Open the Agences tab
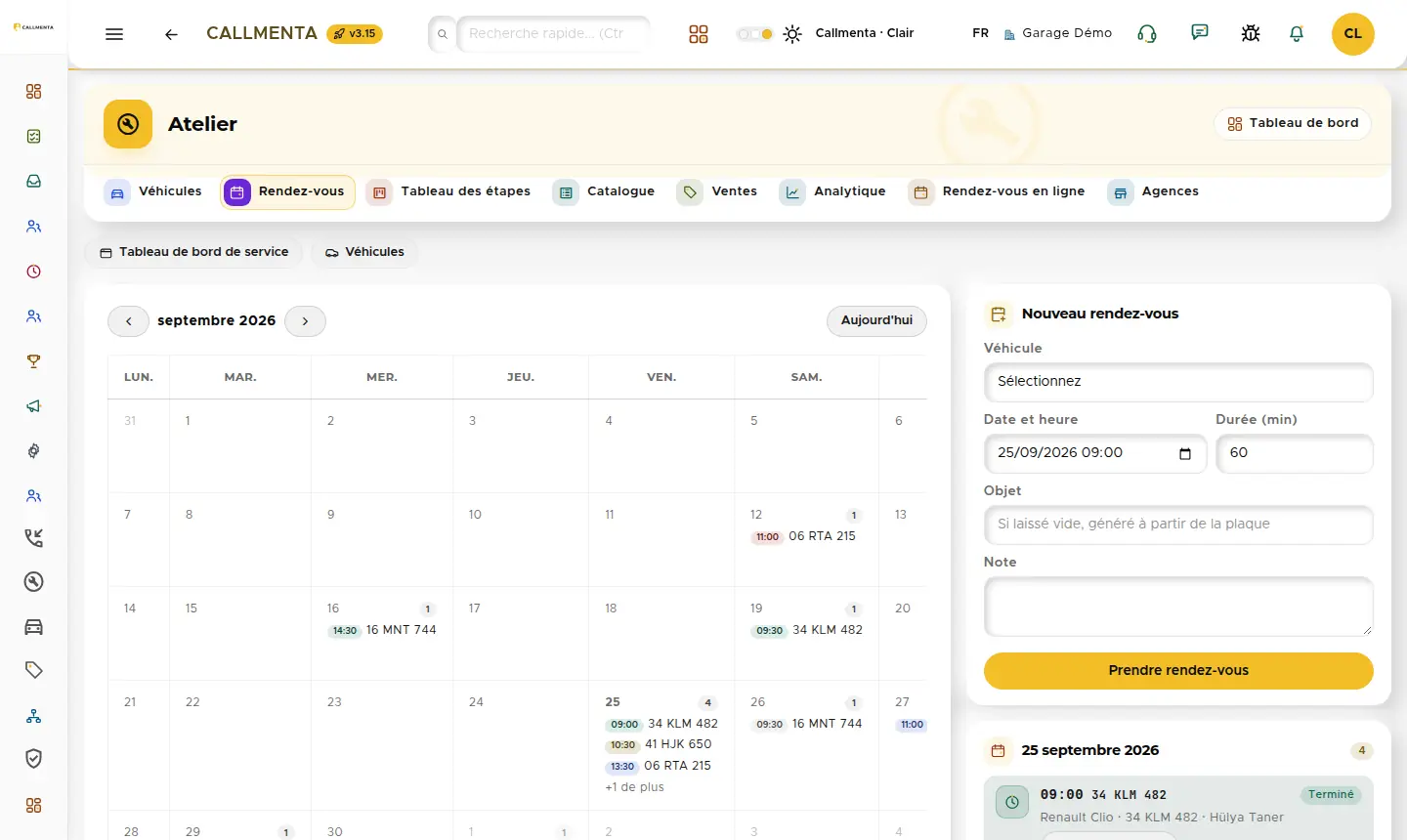1407x840 pixels. [1153, 191]
